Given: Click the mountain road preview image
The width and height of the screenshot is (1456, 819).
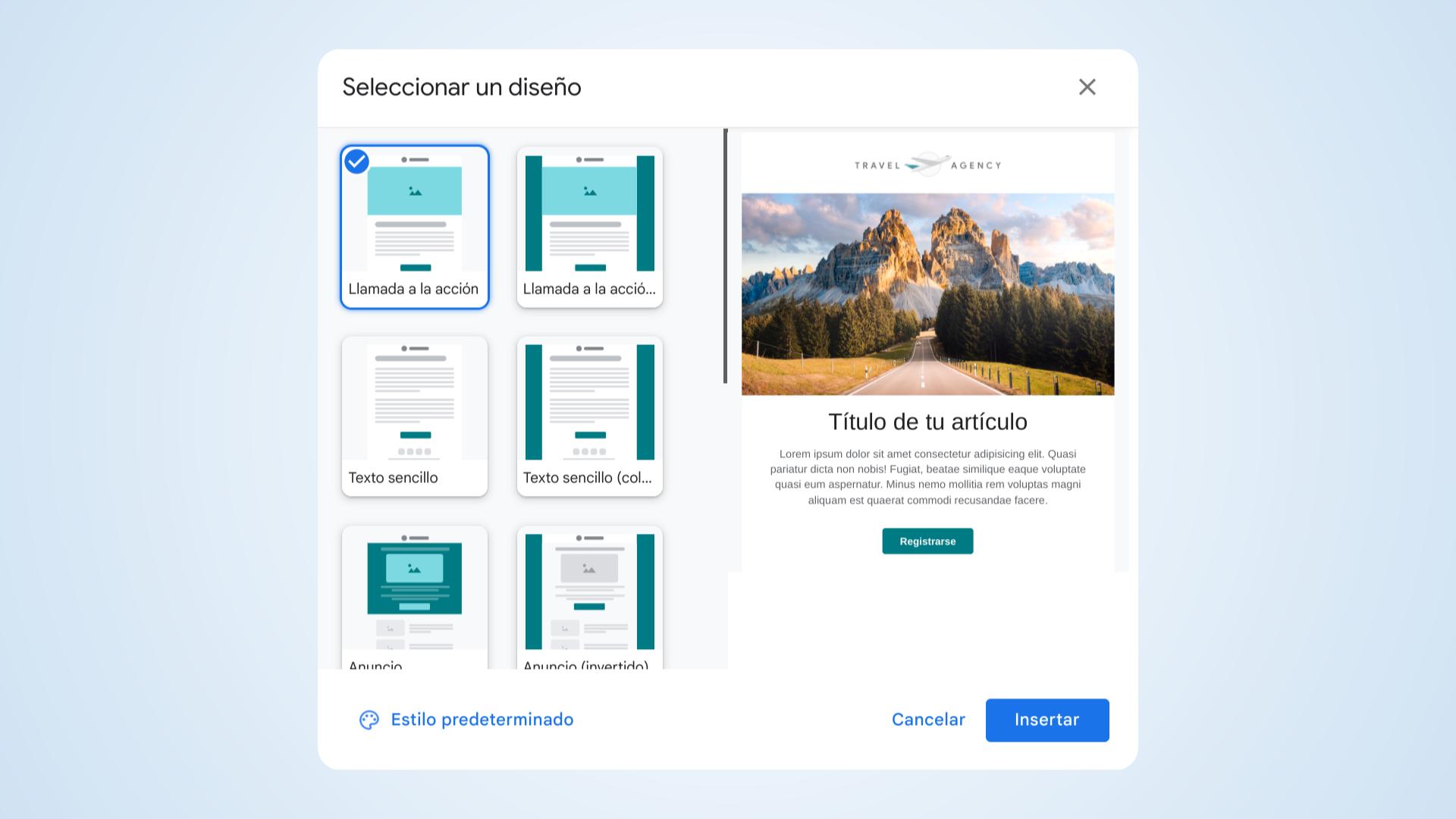Looking at the screenshot, I should click(x=928, y=294).
